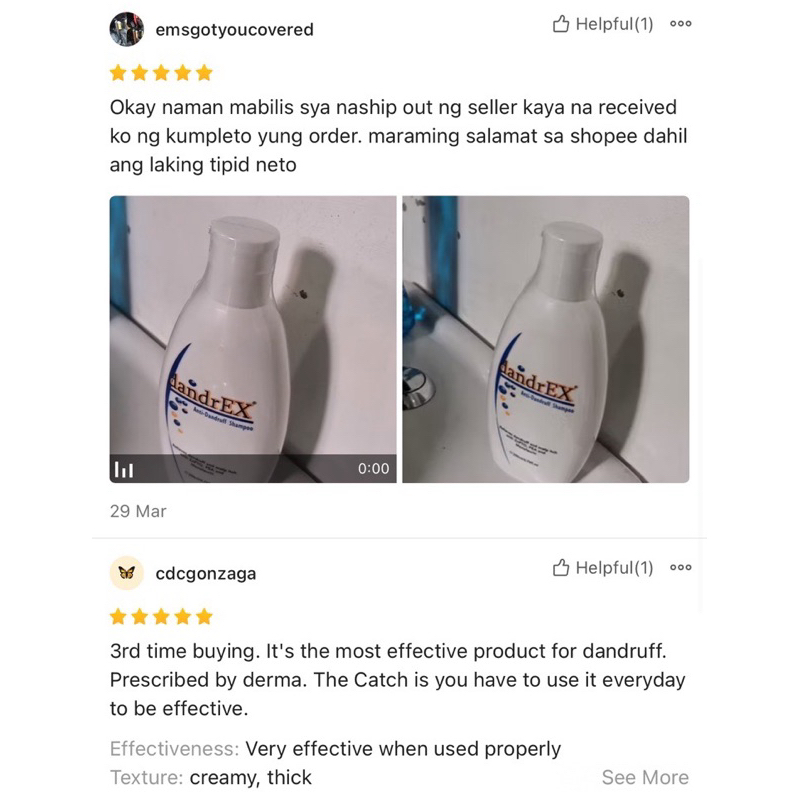Play the dandrEX shampoo review video
Viewport: 800px width, 800px height.
pos(253,339)
